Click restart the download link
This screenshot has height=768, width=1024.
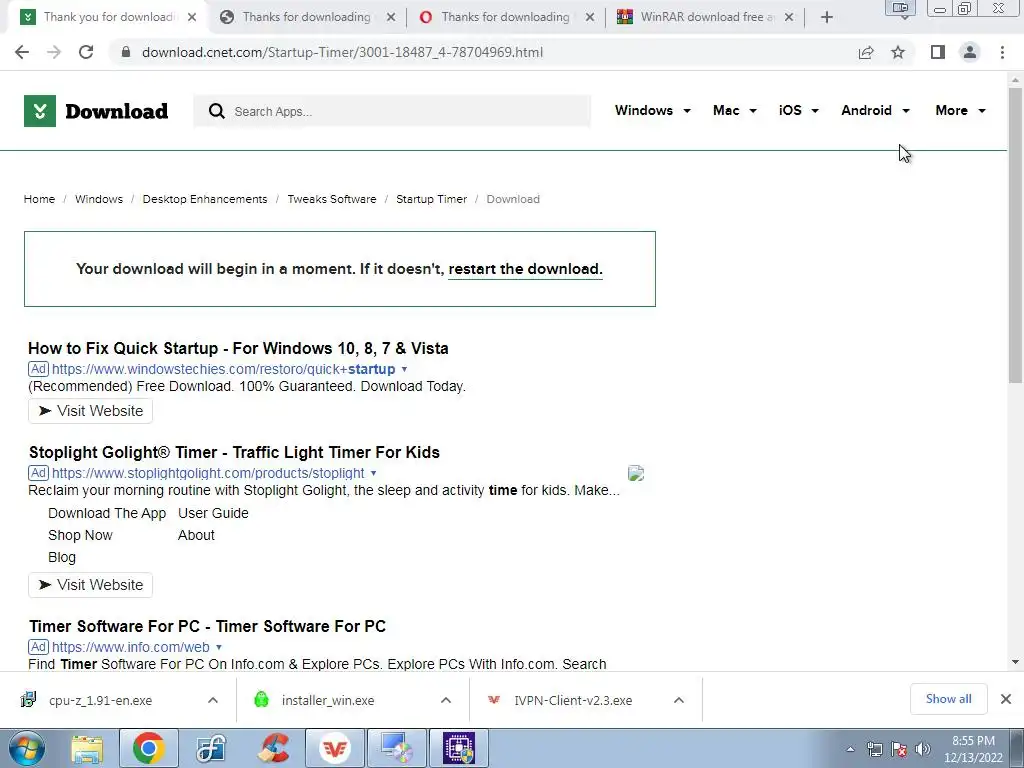point(525,269)
